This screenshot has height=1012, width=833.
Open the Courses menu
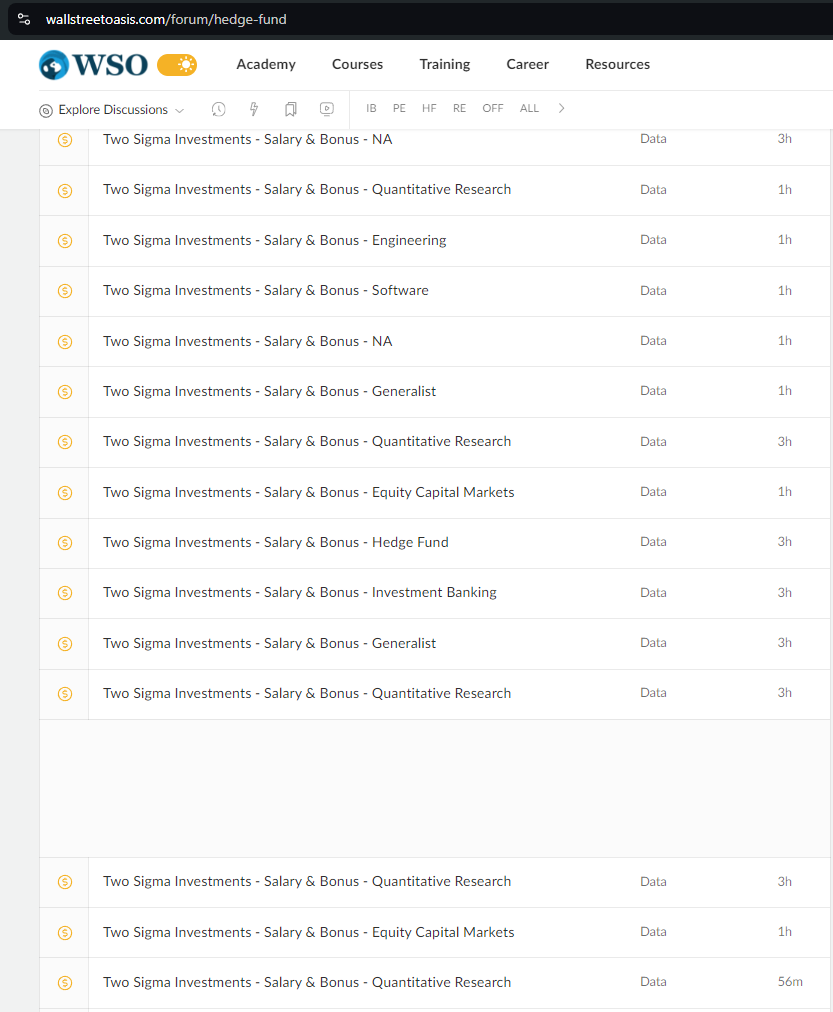(357, 65)
